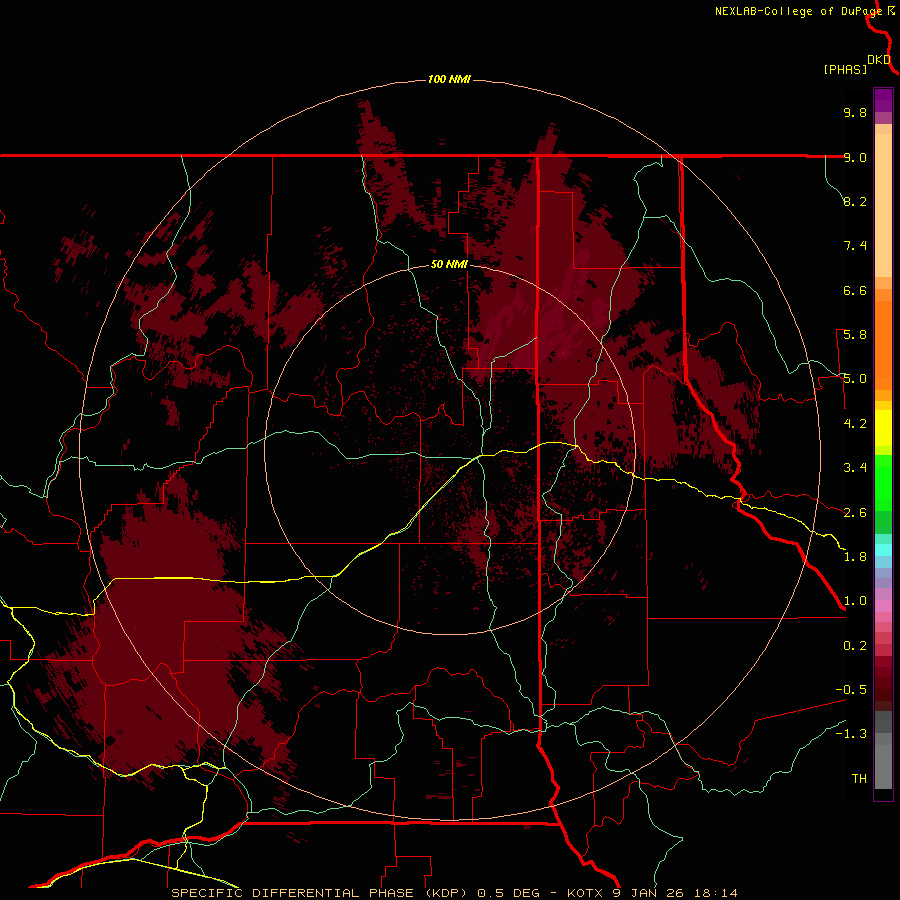900x900 pixels.
Task: Click the TH threshold label
Action: click(x=859, y=779)
